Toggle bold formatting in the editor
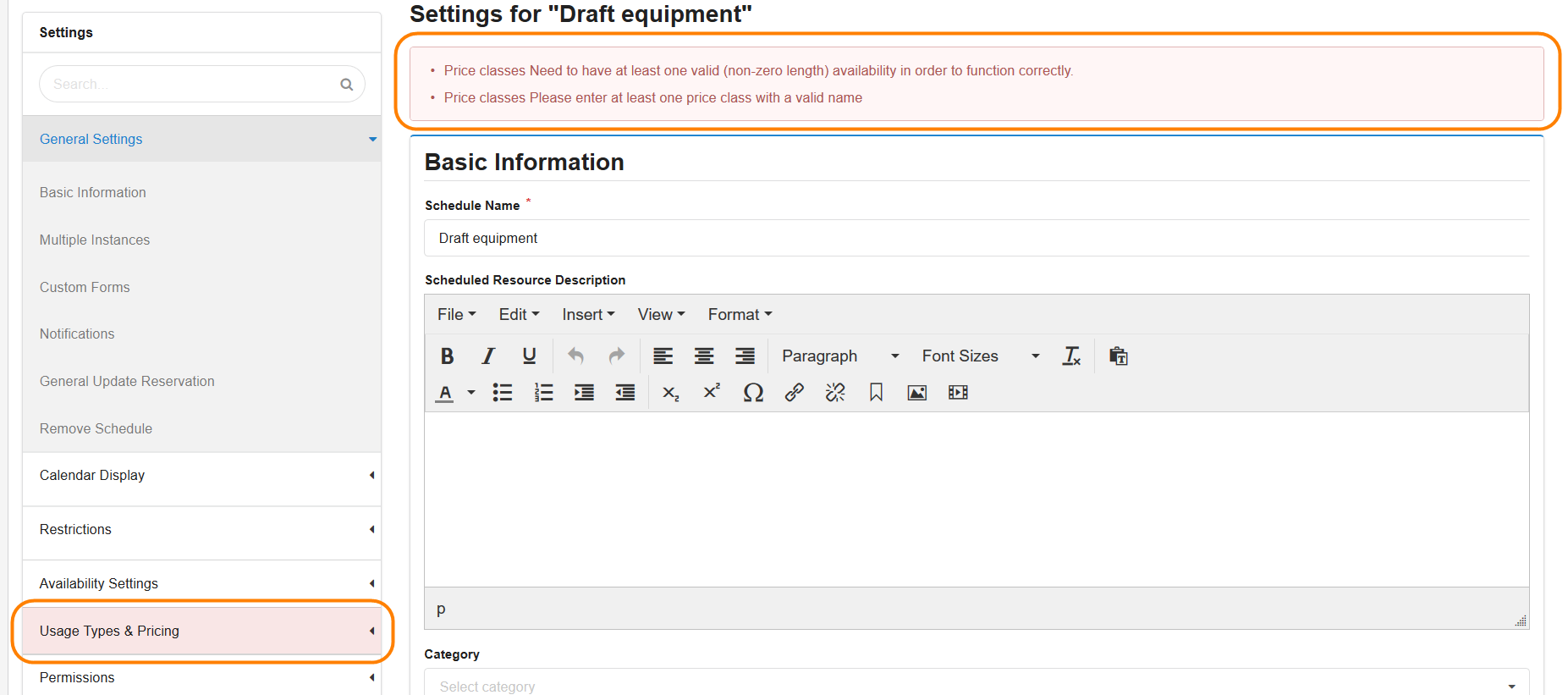The width and height of the screenshot is (1568, 695). tap(447, 356)
